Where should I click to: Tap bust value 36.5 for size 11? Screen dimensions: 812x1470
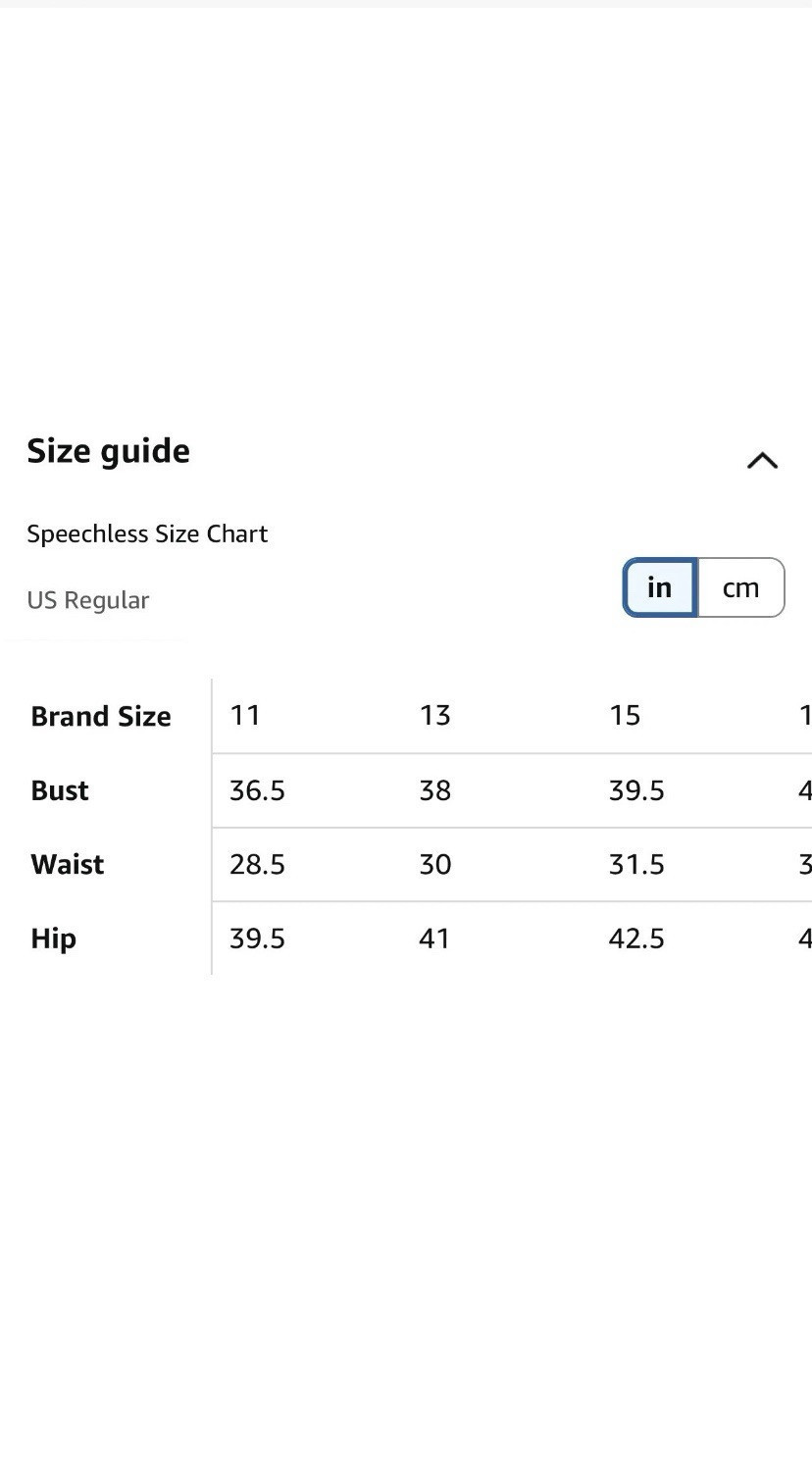point(257,790)
